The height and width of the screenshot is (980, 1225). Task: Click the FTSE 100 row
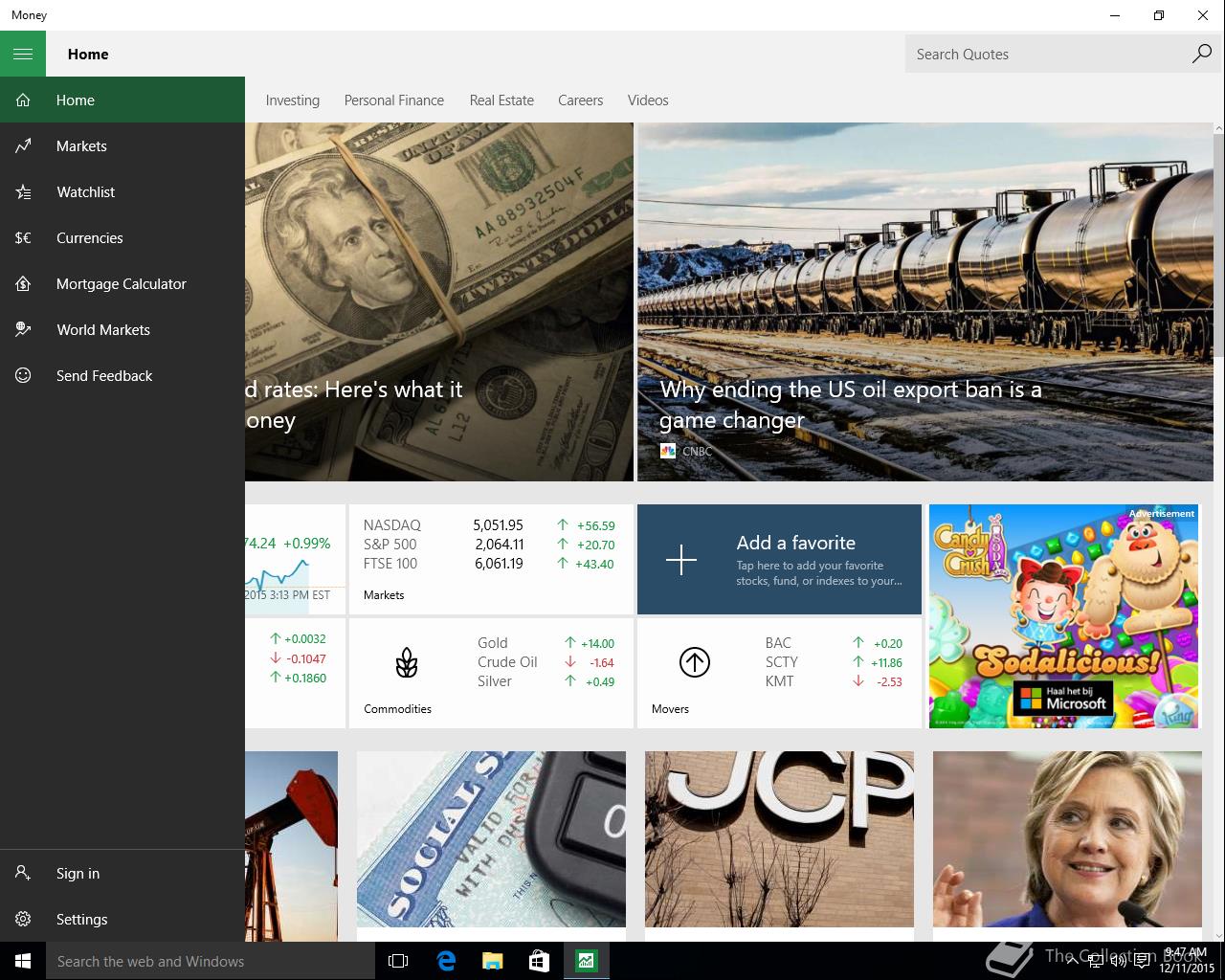[489, 563]
